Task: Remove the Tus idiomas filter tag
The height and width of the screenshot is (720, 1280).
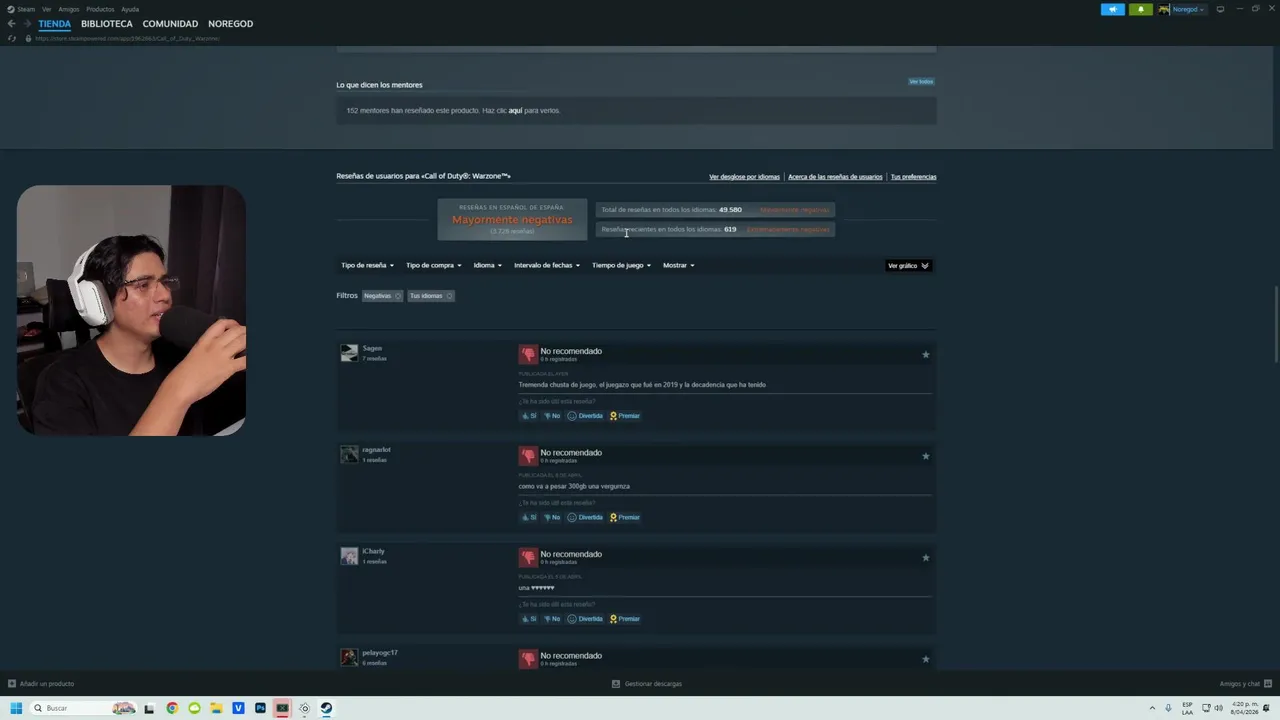Action: [x=449, y=296]
